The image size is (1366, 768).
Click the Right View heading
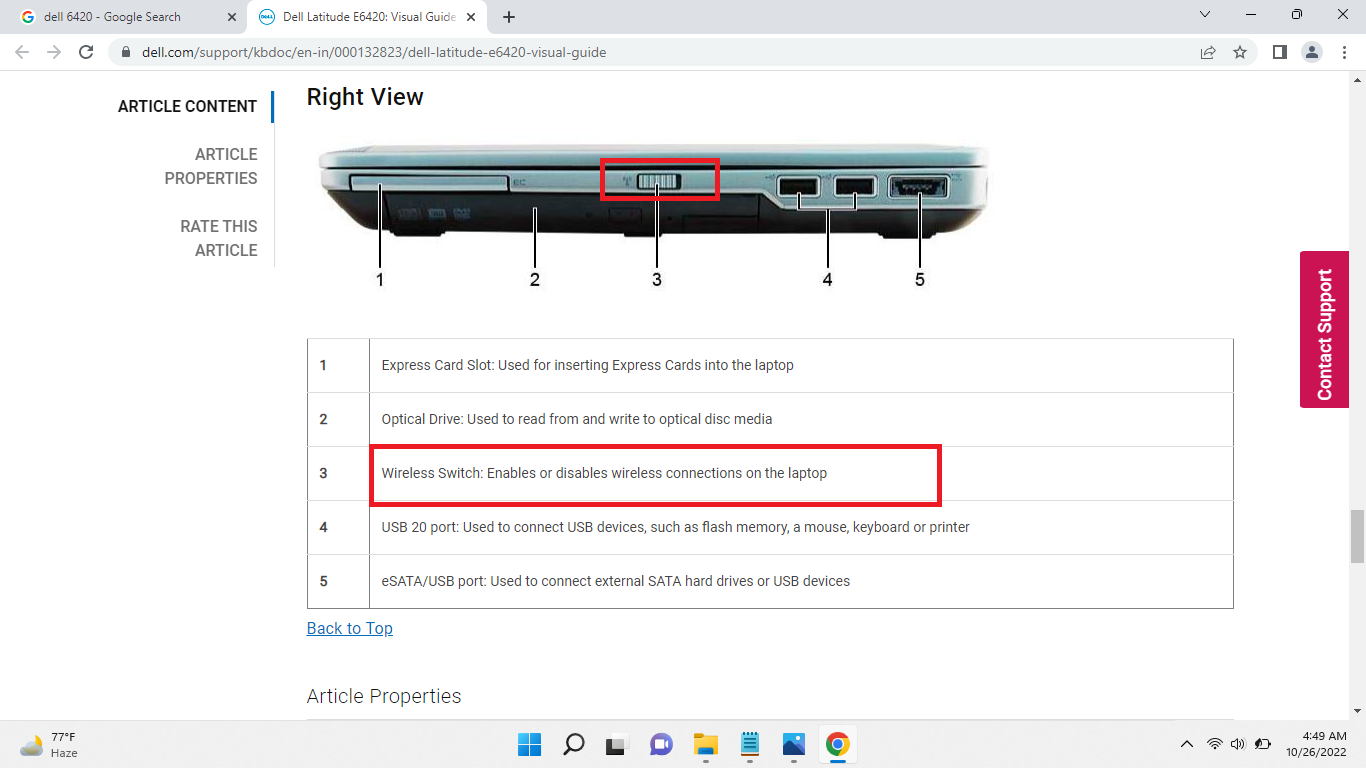pyautogui.click(x=365, y=97)
